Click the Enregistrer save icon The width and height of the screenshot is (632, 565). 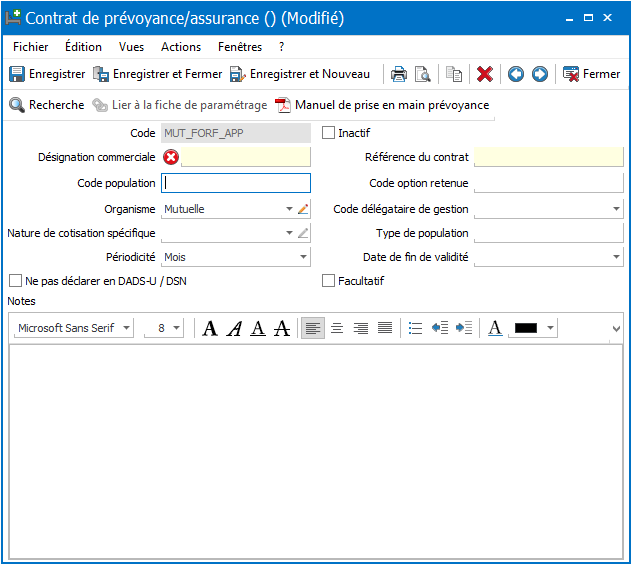pos(17,74)
